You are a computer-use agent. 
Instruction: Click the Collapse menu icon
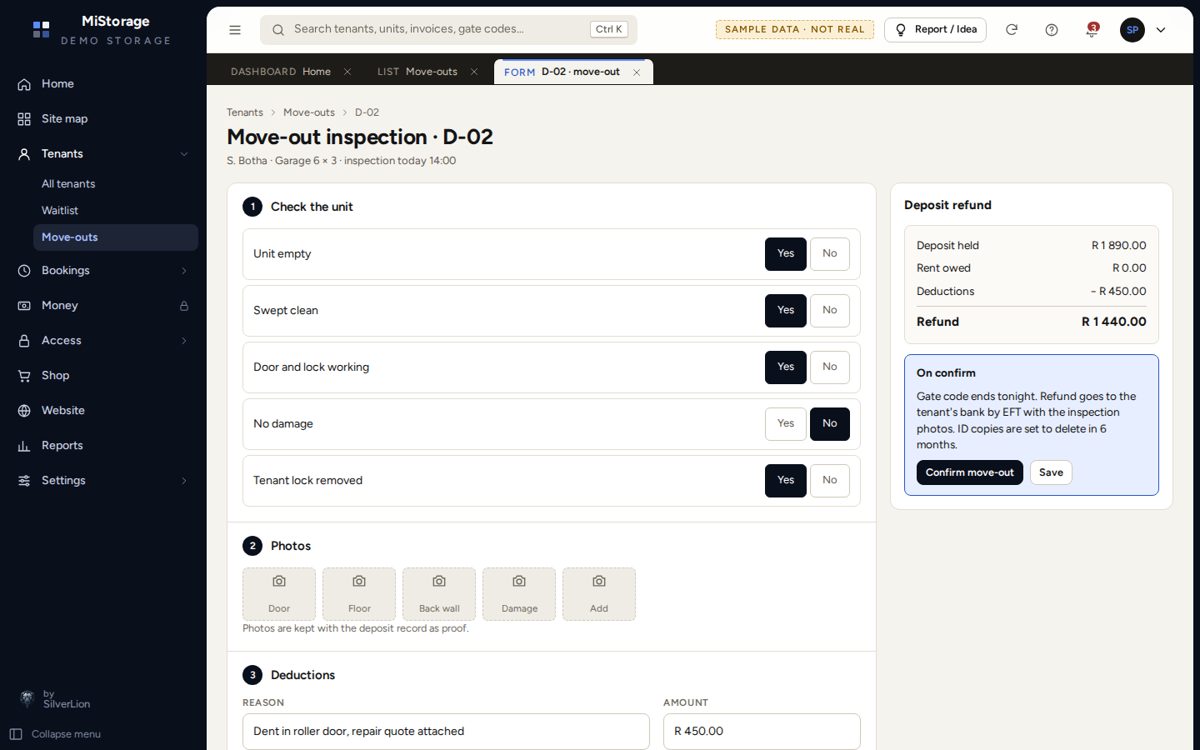tap(16, 734)
